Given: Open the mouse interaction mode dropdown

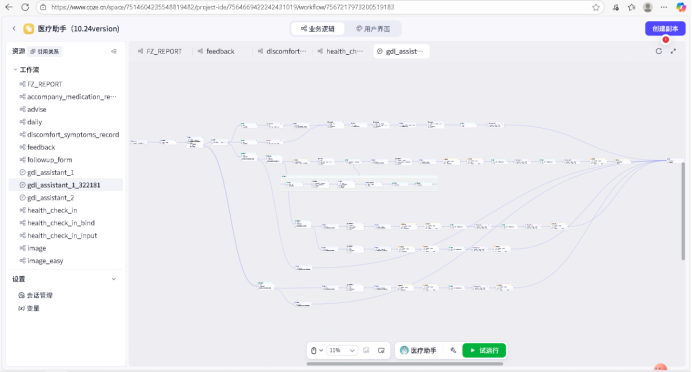Looking at the screenshot, I should click(316, 350).
